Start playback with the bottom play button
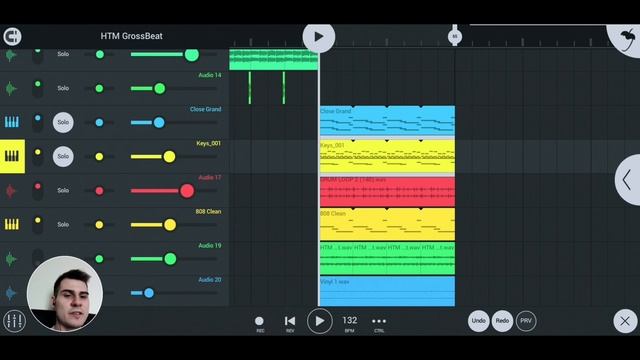Image resolution: width=640 pixels, height=360 pixels. pyautogui.click(x=319, y=321)
